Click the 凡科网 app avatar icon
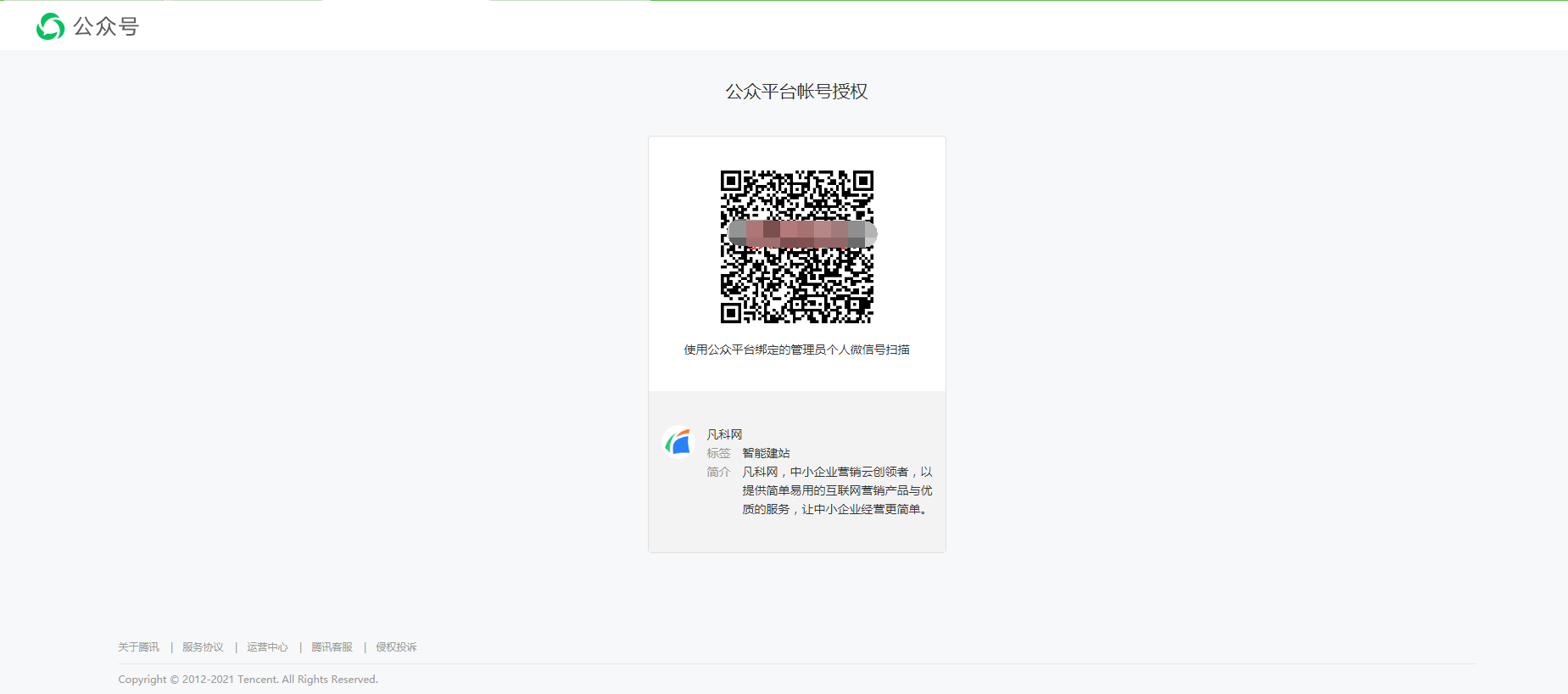The height and width of the screenshot is (694, 1568). [x=678, y=442]
